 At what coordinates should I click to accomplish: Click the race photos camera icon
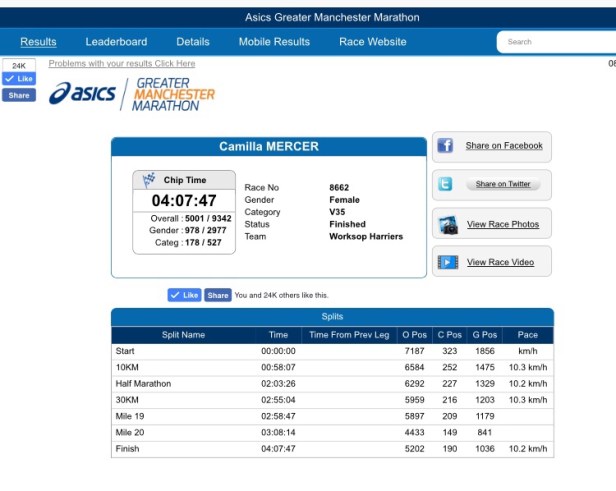tap(447, 224)
